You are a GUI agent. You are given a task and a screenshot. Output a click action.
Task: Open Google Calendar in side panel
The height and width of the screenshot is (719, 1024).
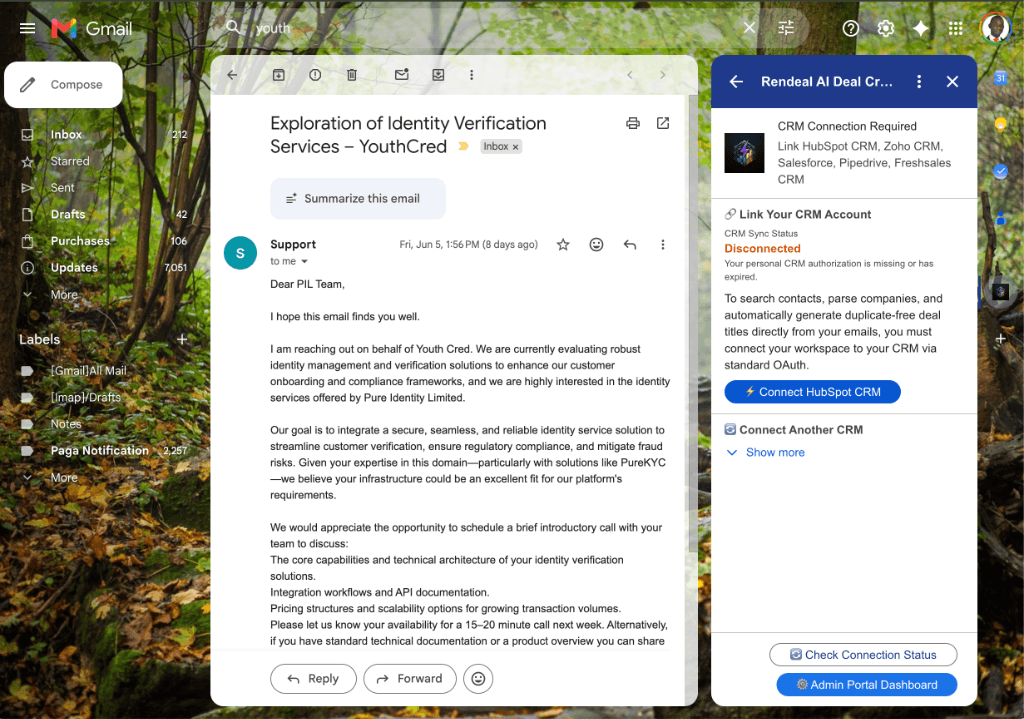(1000, 78)
